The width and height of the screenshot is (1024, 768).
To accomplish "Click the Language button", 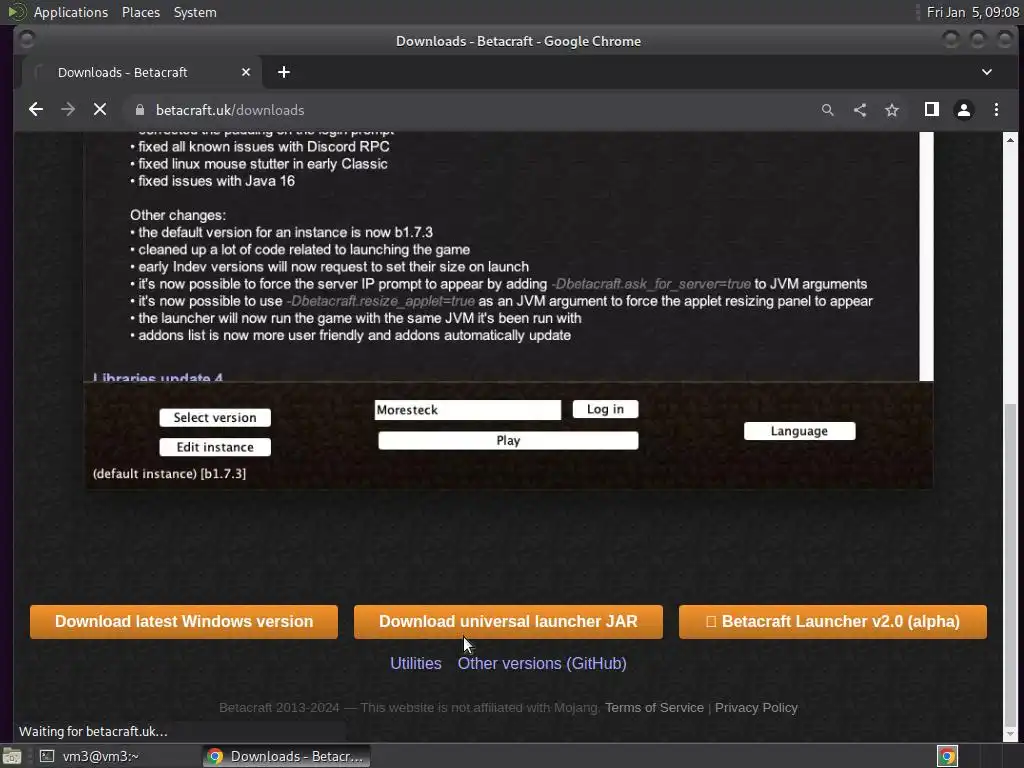I will point(799,431).
